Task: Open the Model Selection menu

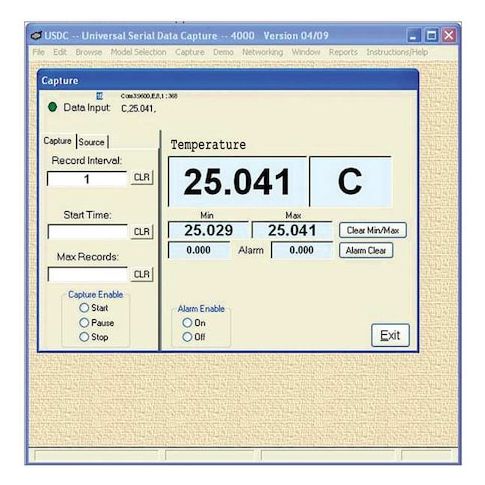Action: 138,52
